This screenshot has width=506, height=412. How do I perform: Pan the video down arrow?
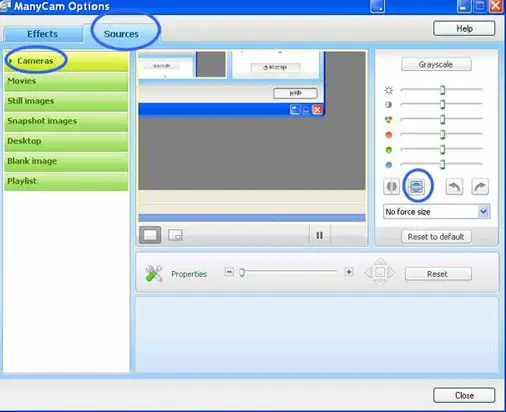[380, 283]
